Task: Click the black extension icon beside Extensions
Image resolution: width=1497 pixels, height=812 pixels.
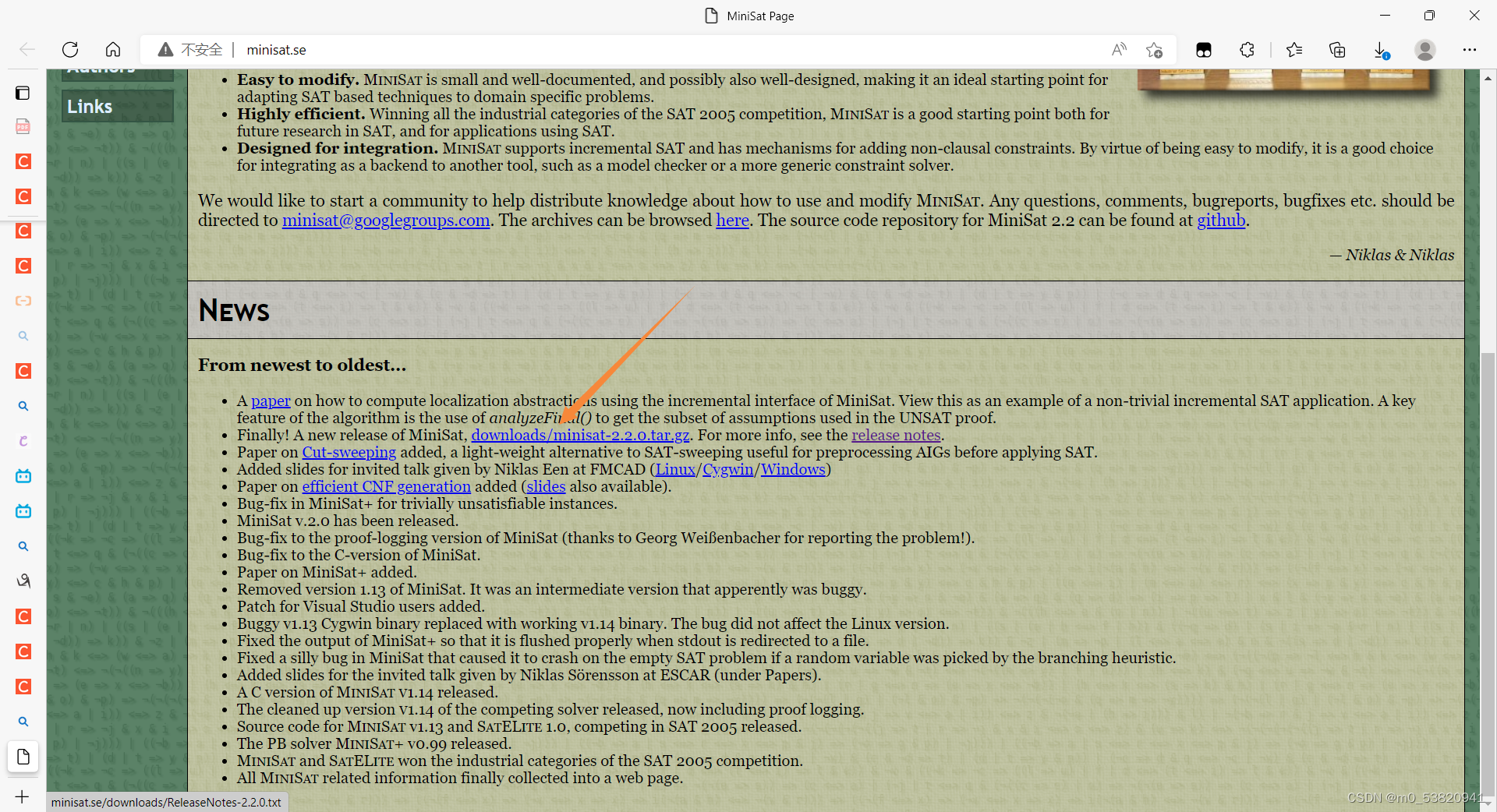Action: point(1204,50)
